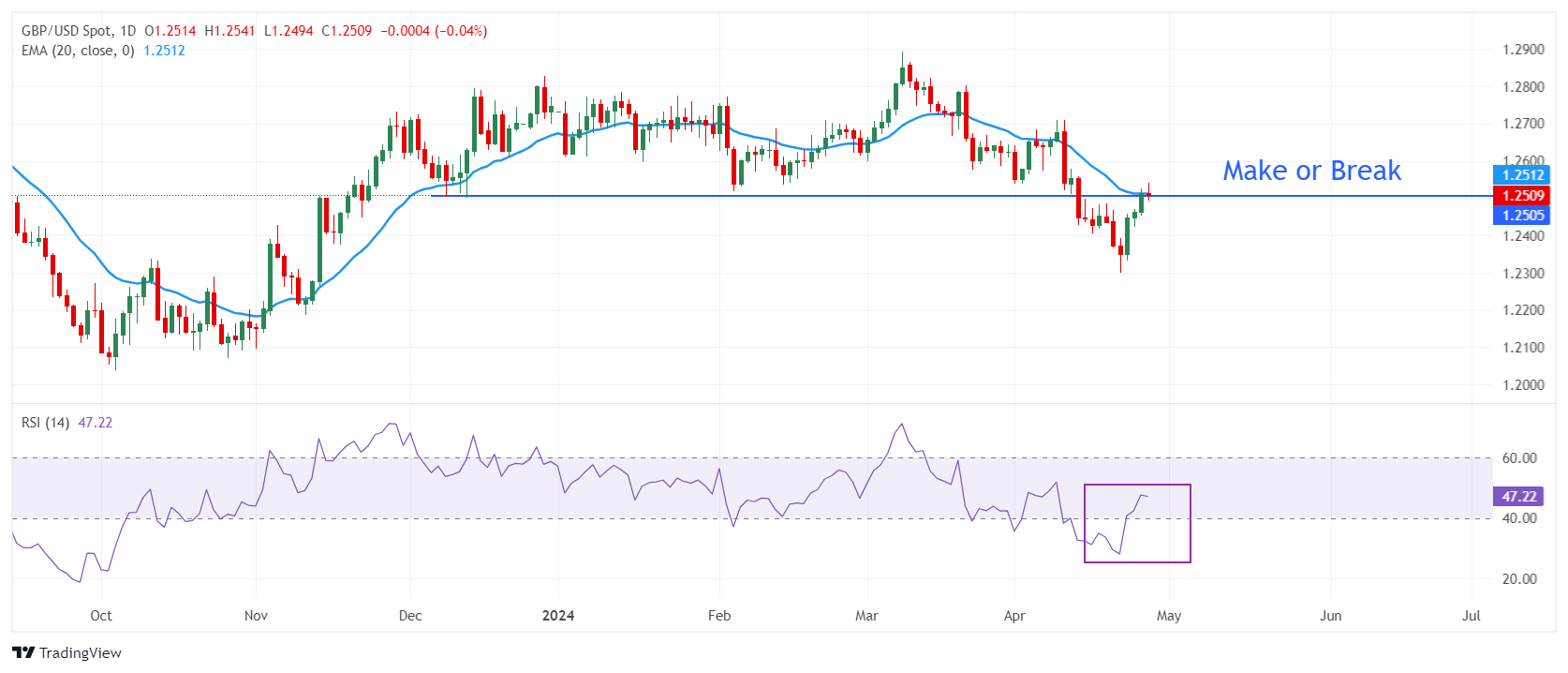Click the blue 1.2512 EMA price tag

coord(1521,175)
